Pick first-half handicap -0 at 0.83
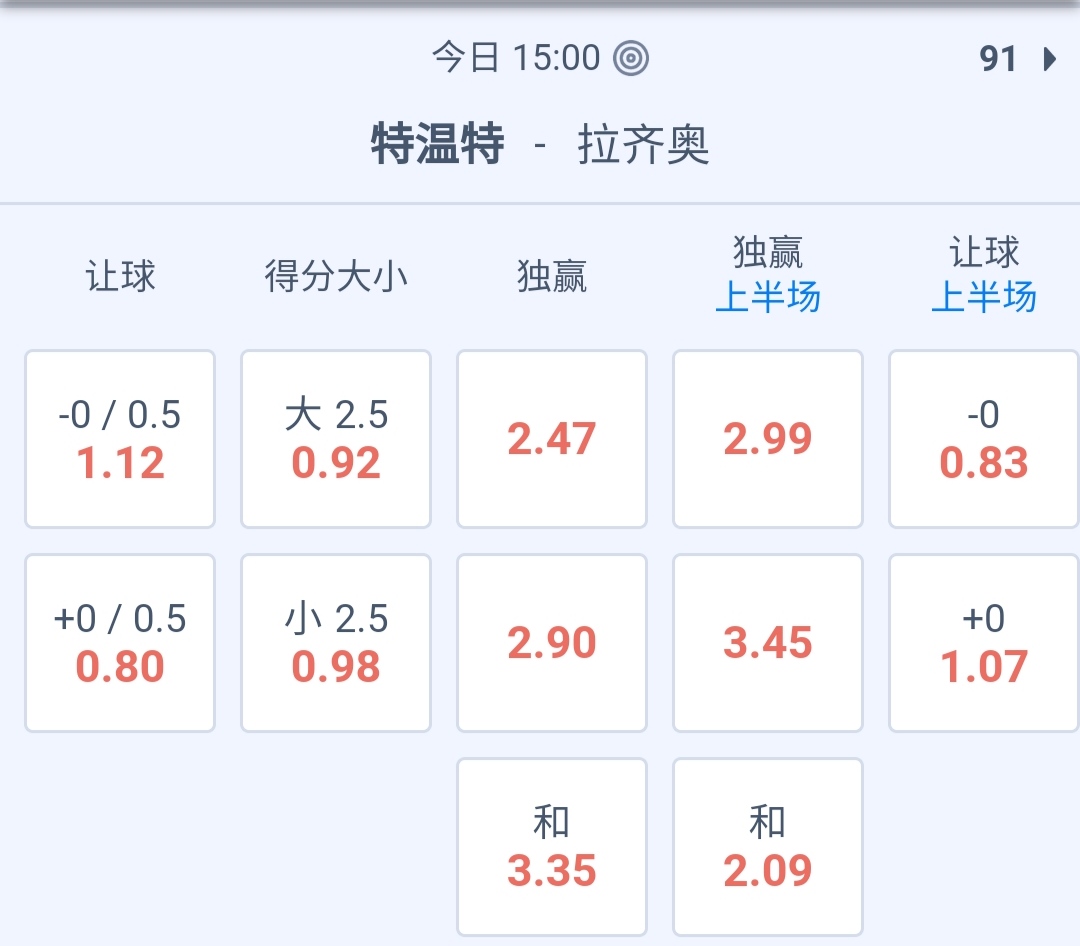 tap(984, 439)
